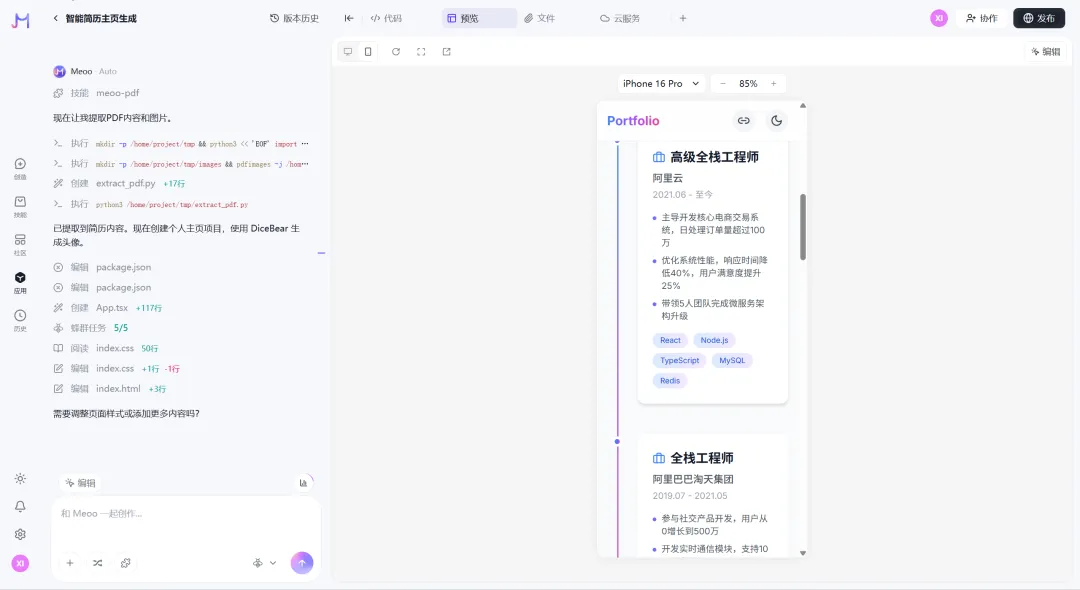The width and height of the screenshot is (1080, 590).
Task: Click the scroll-up arrow of the preview
Action: pos(802,105)
